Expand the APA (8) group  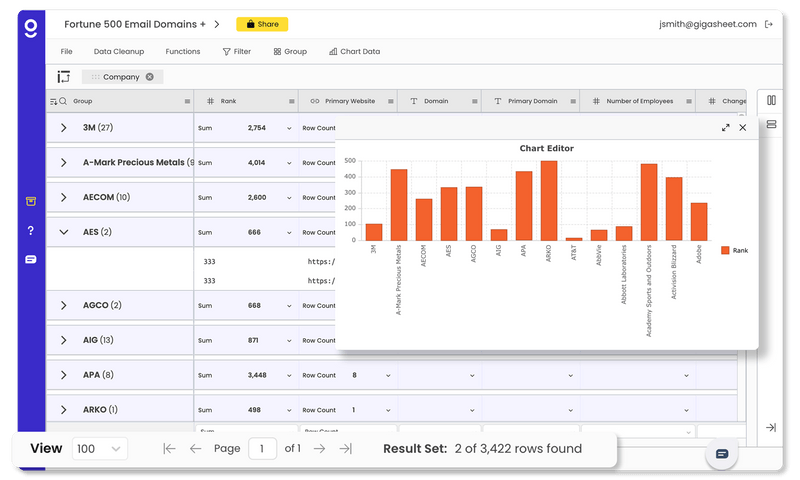[x=63, y=374]
